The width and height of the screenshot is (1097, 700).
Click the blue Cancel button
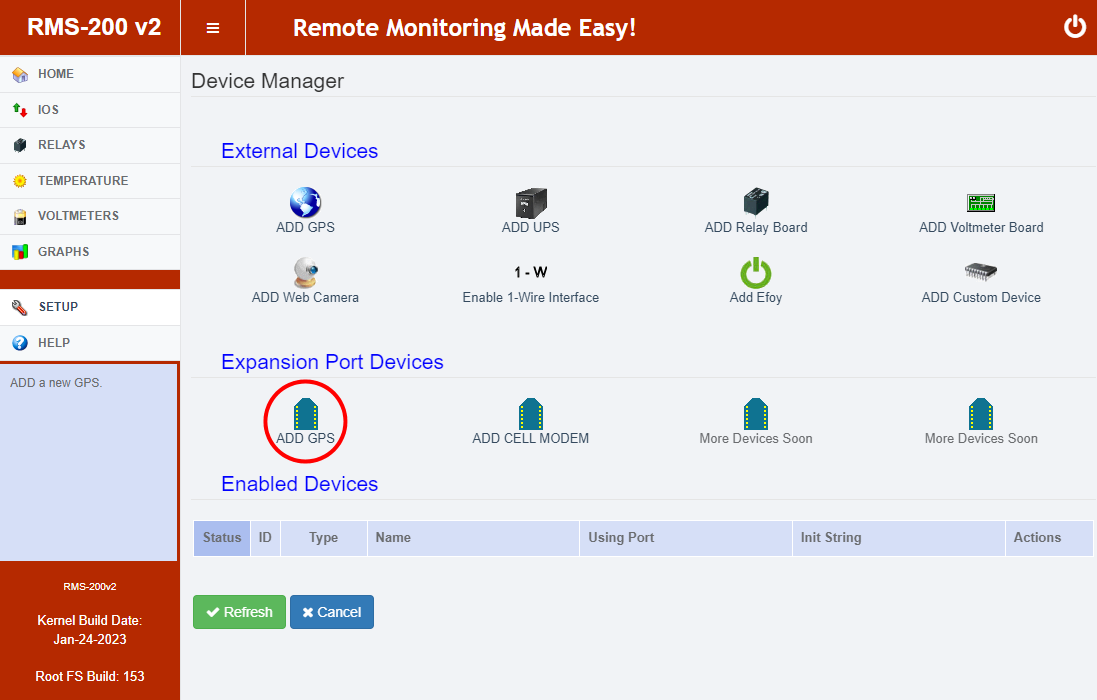click(332, 612)
